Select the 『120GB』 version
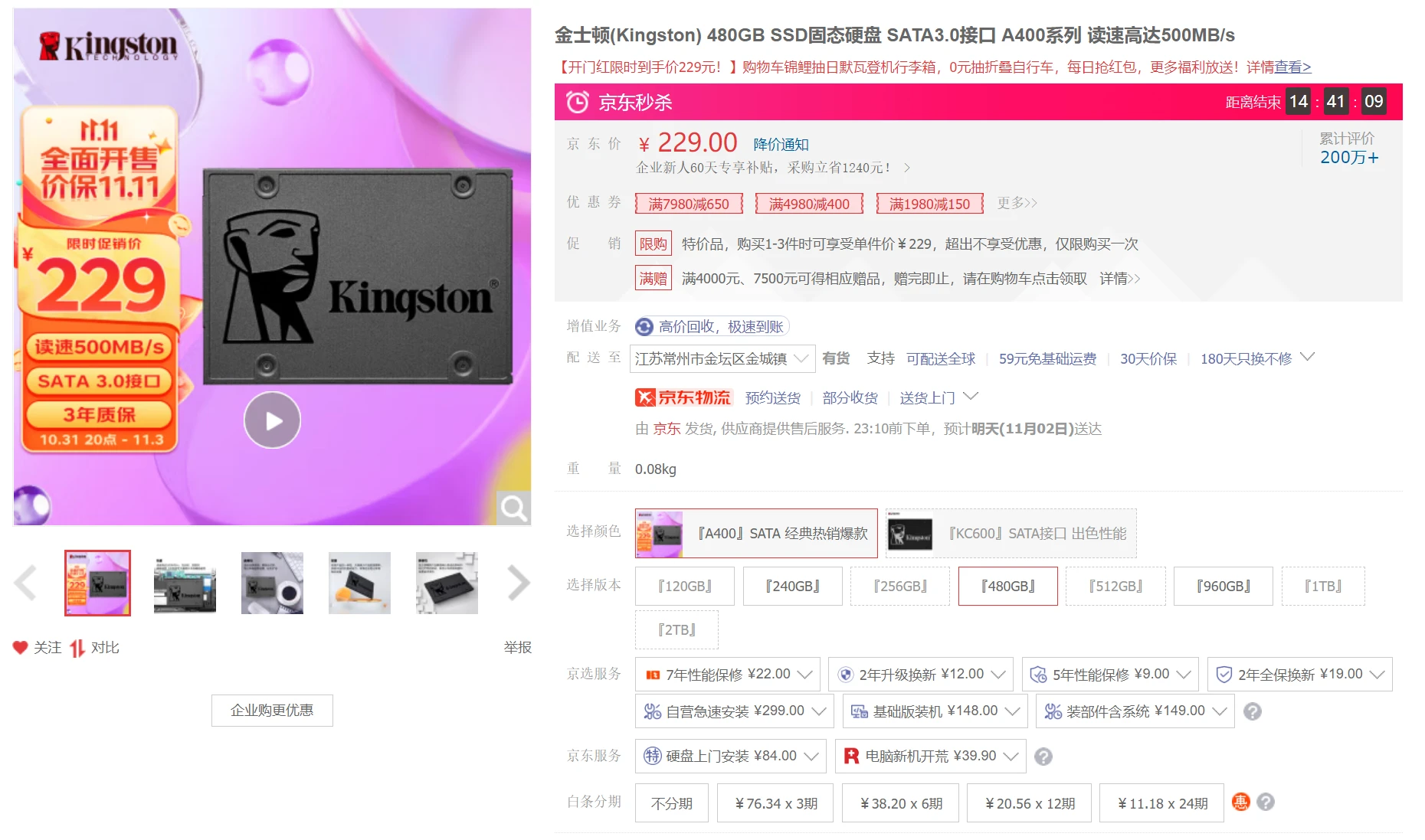Viewport: 1425px width, 840px height. 685,586
